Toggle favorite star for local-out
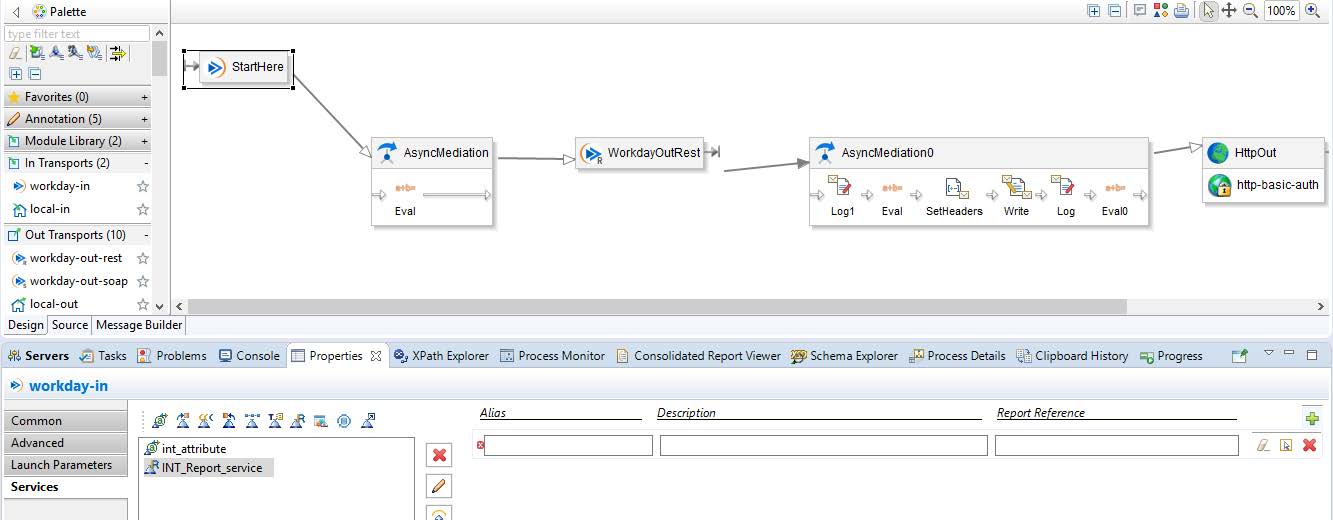1333x520 pixels. 143,304
